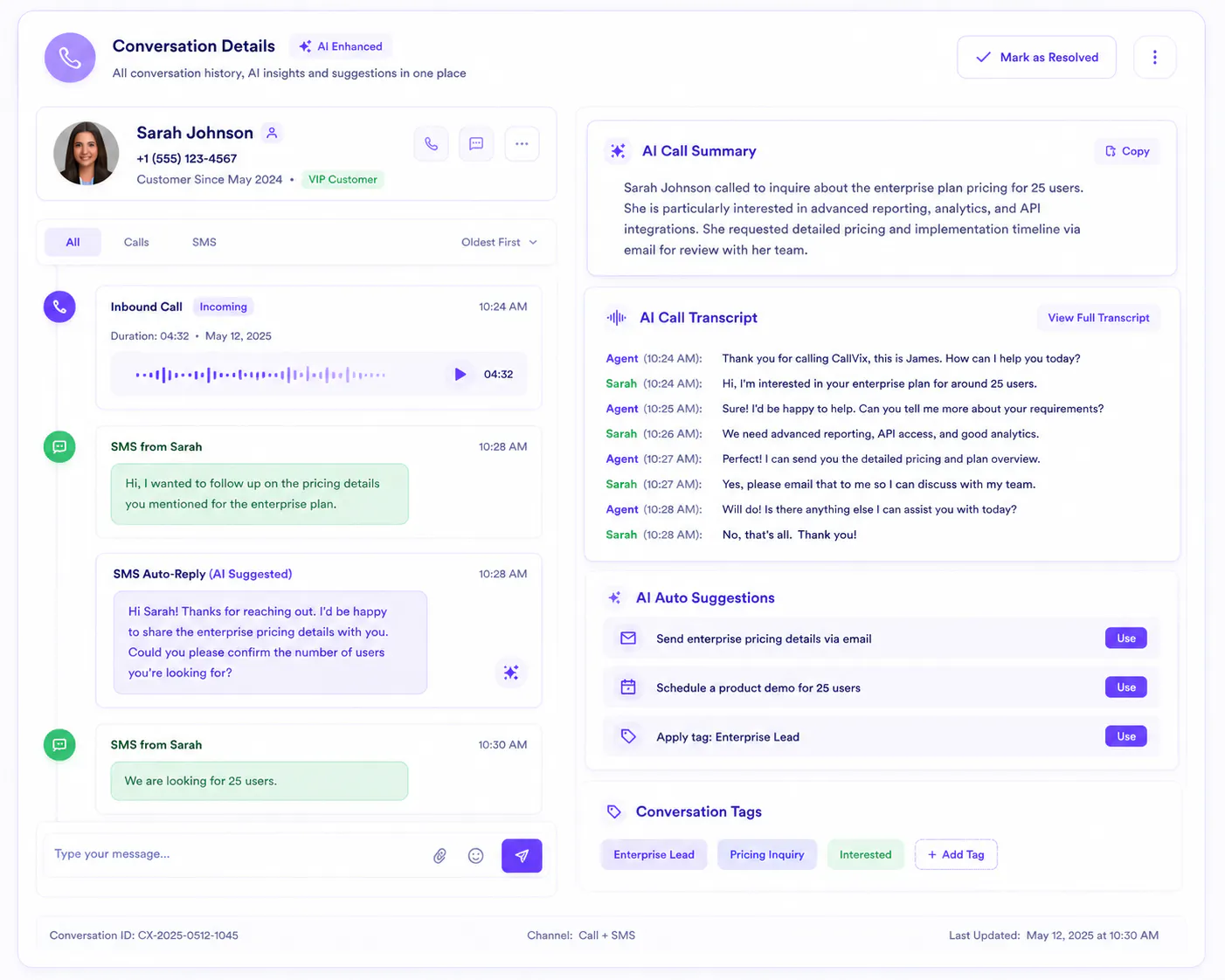Click the VIP Customer badge
The width and height of the screenshot is (1225, 980).
[x=343, y=179]
